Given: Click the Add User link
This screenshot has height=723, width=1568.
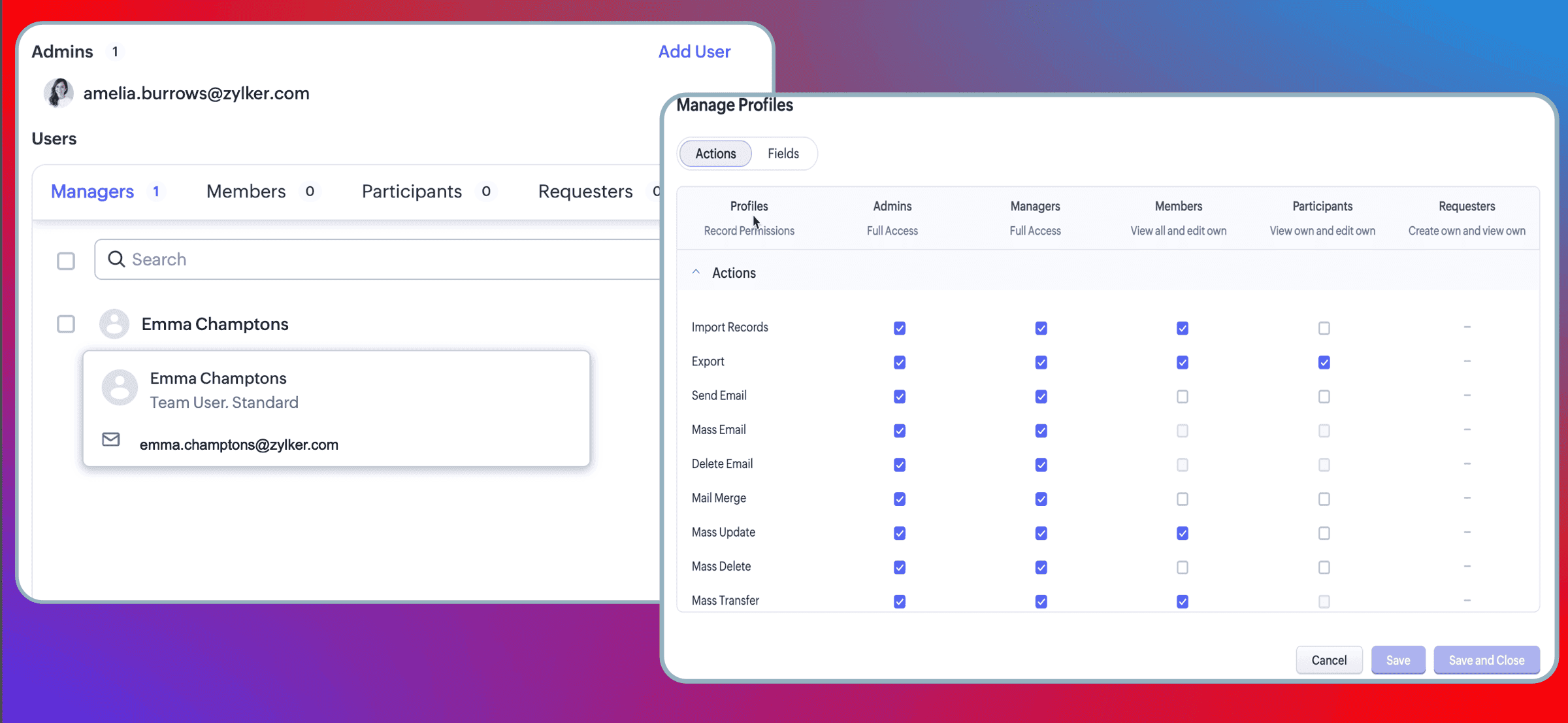Looking at the screenshot, I should pos(694,52).
